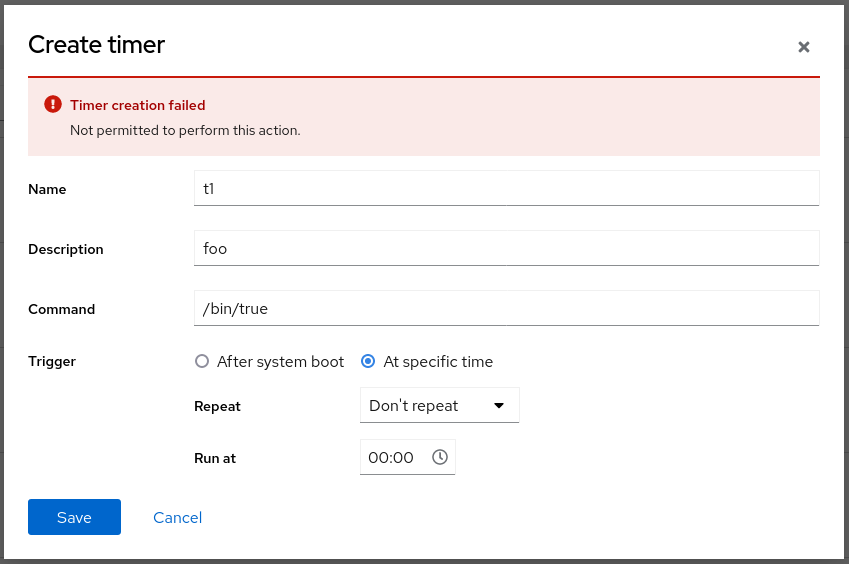Open the Repeat dropdown
Image resolution: width=849 pixels, height=564 pixels.
(x=439, y=405)
